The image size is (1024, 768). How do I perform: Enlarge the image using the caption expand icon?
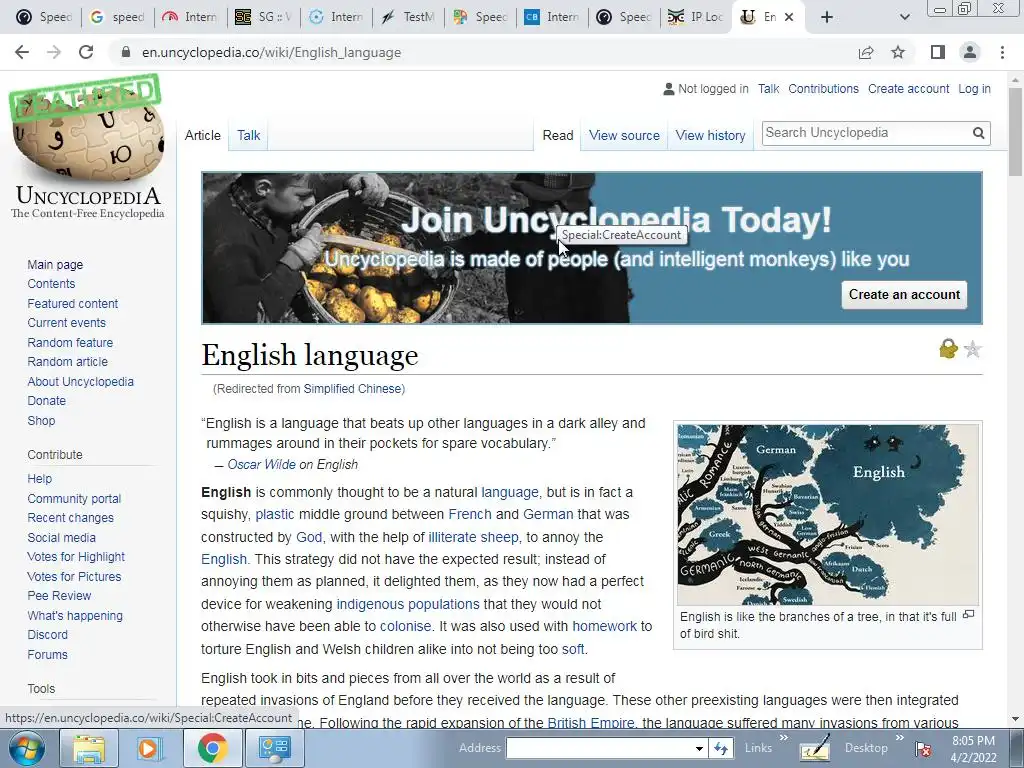(969, 615)
